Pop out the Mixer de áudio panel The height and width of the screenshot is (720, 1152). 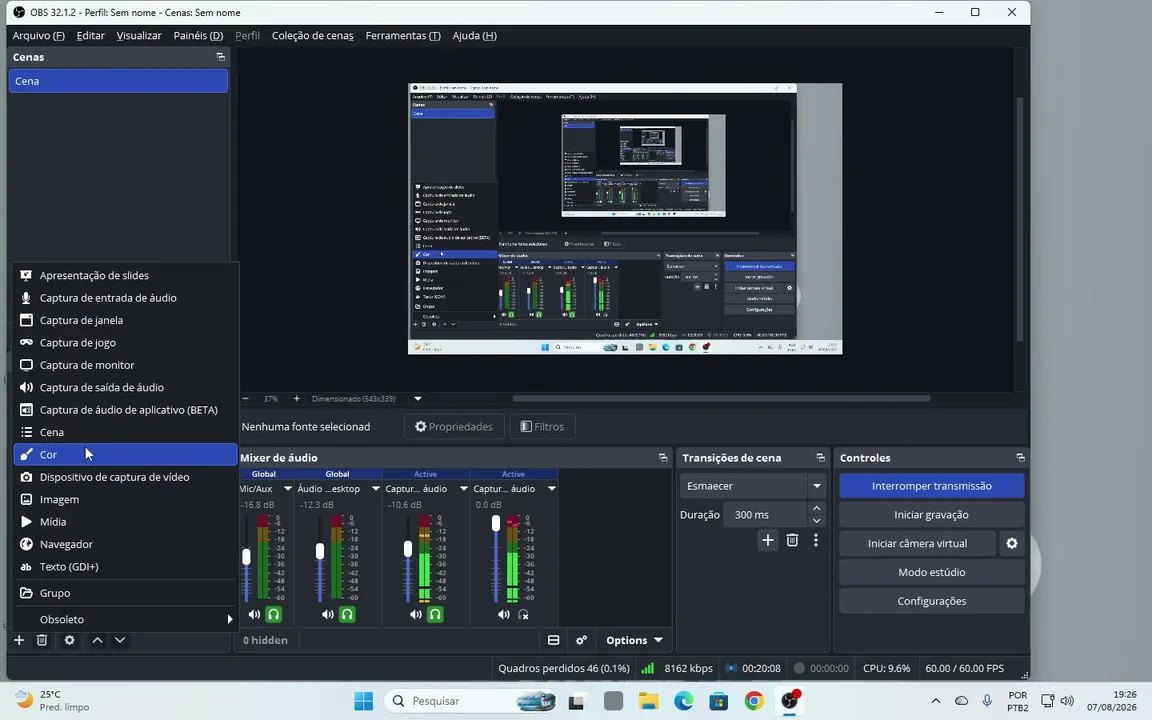point(663,458)
